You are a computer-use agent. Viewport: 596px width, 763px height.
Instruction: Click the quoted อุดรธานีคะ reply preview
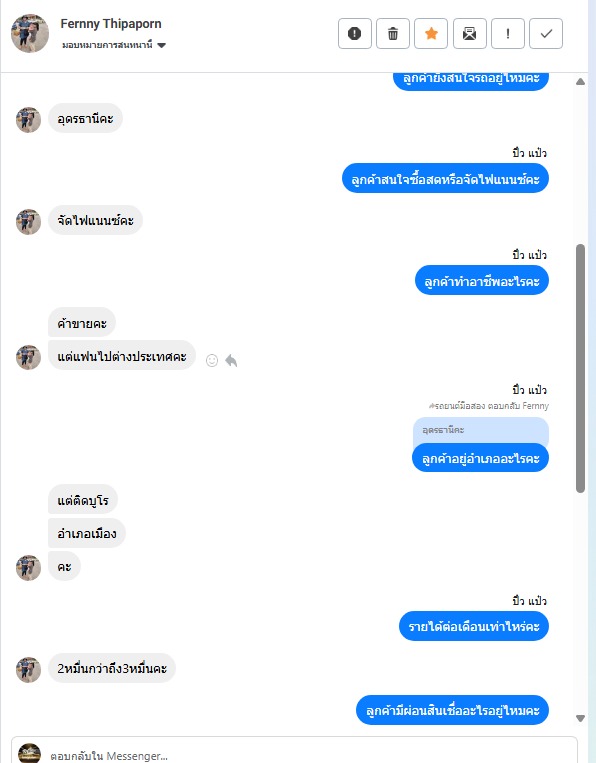click(x=481, y=431)
